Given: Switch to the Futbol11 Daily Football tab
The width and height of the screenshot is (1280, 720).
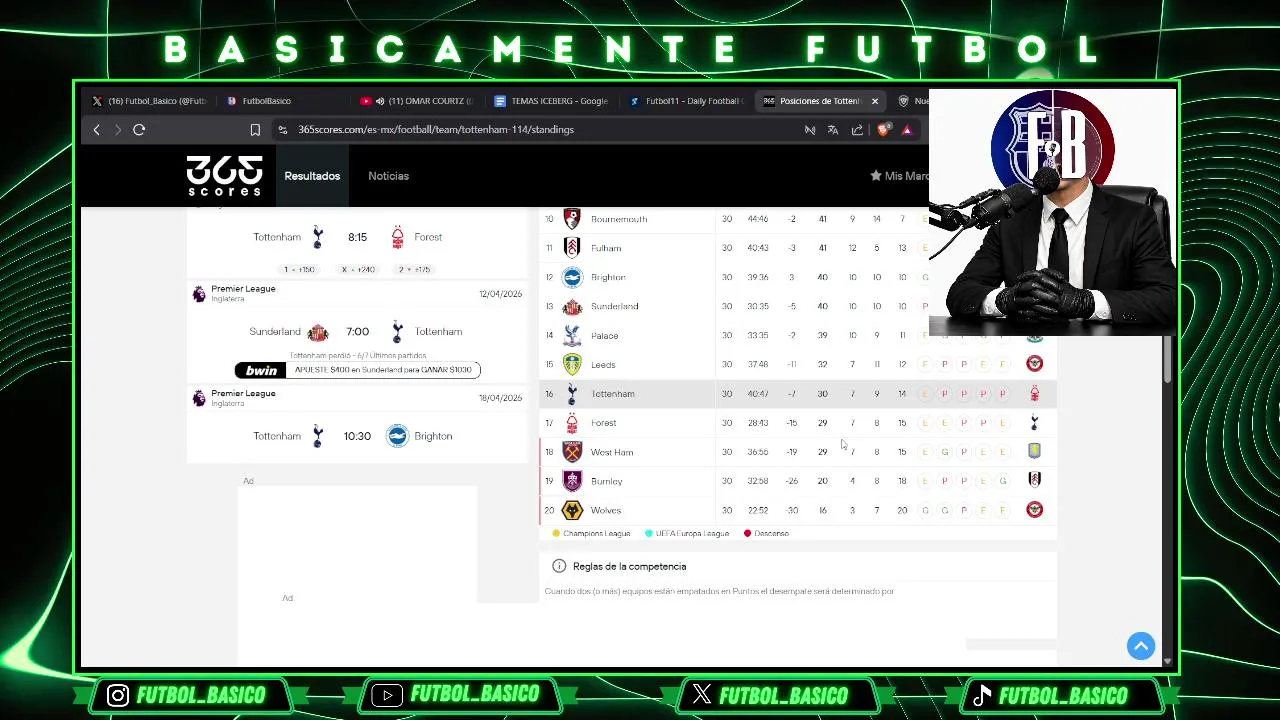Looking at the screenshot, I should (686, 101).
